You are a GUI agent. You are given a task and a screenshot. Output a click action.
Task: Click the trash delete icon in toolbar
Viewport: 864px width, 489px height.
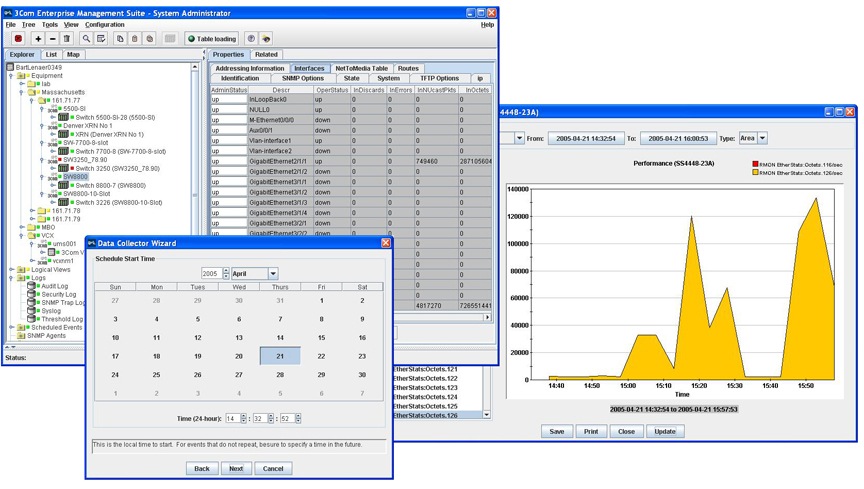67,39
